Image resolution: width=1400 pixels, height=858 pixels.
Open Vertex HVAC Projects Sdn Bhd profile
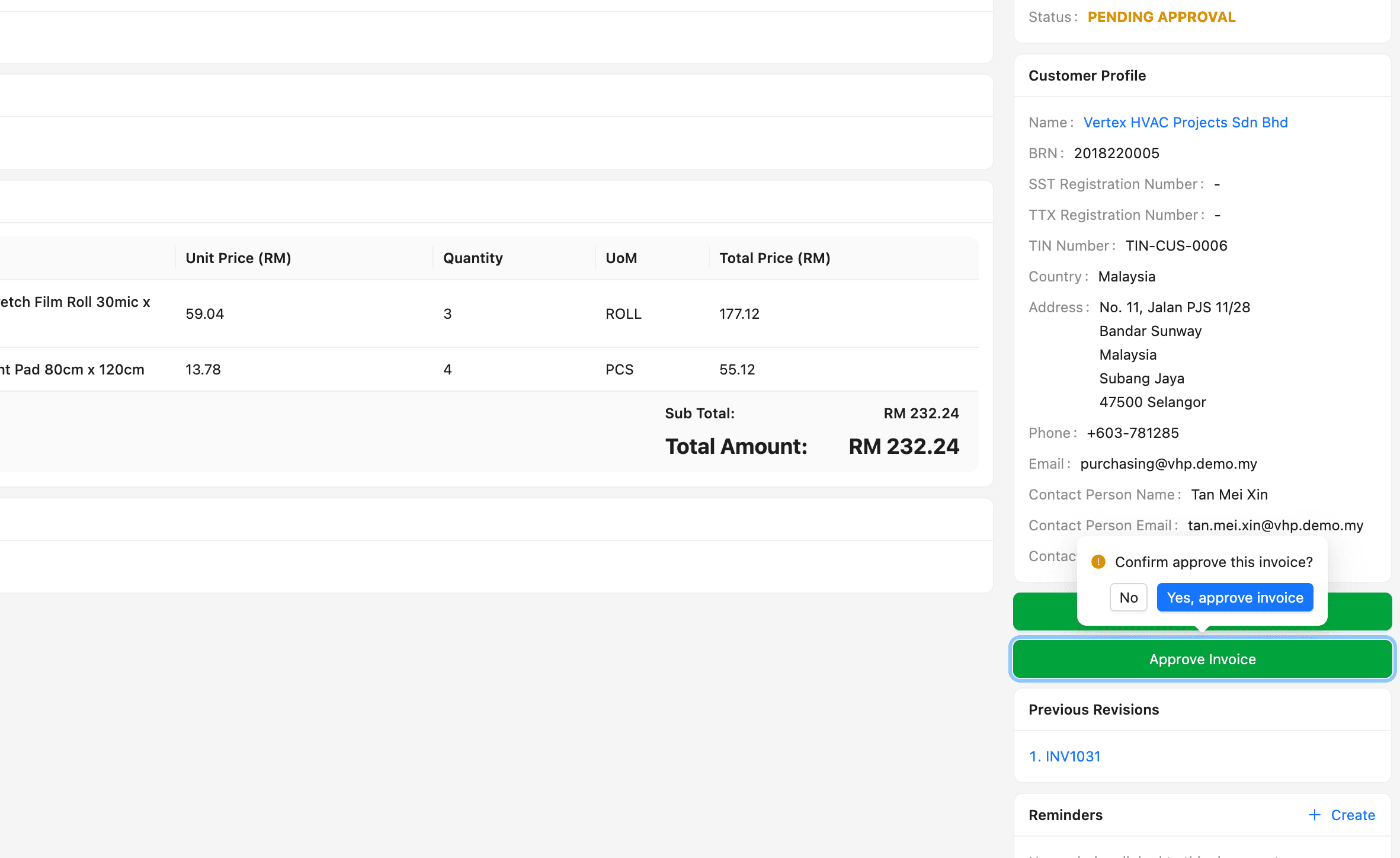coord(1185,122)
